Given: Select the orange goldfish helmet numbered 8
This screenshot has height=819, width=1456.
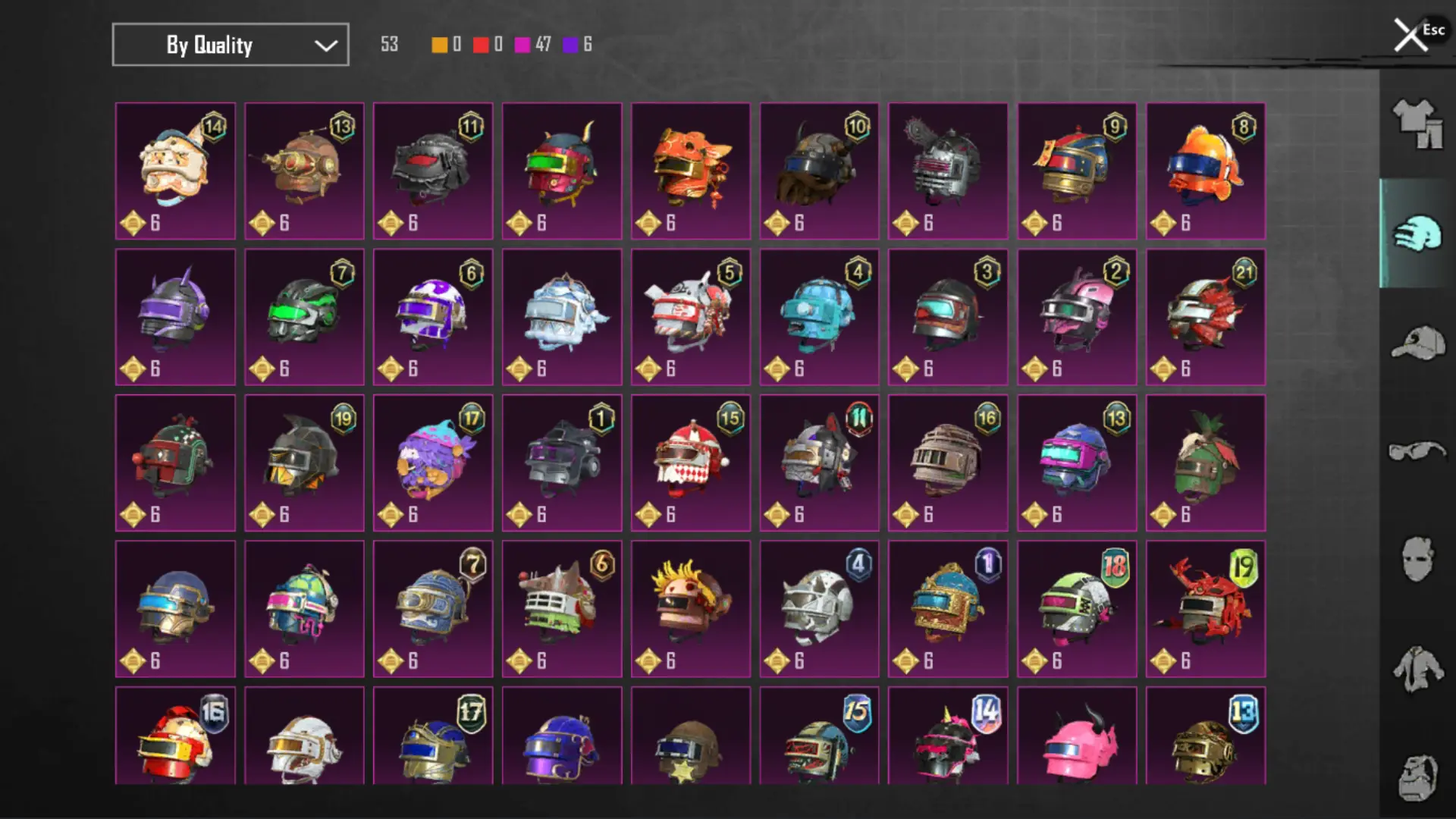Looking at the screenshot, I should pyautogui.click(x=1206, y=171).
